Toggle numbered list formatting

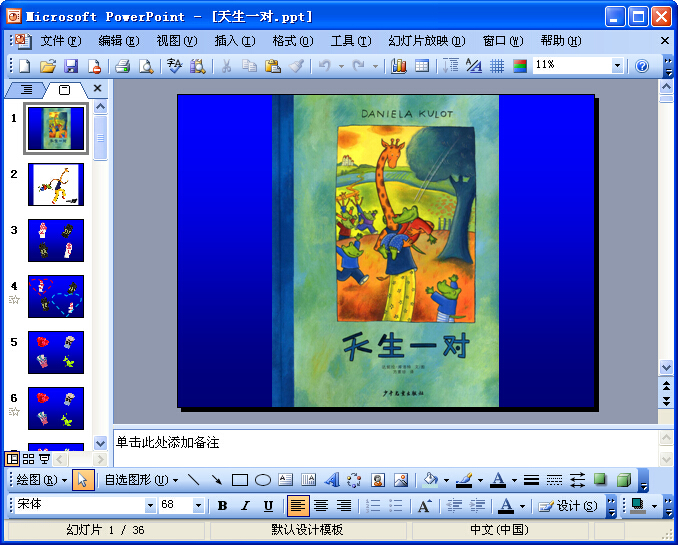(373, 506)
